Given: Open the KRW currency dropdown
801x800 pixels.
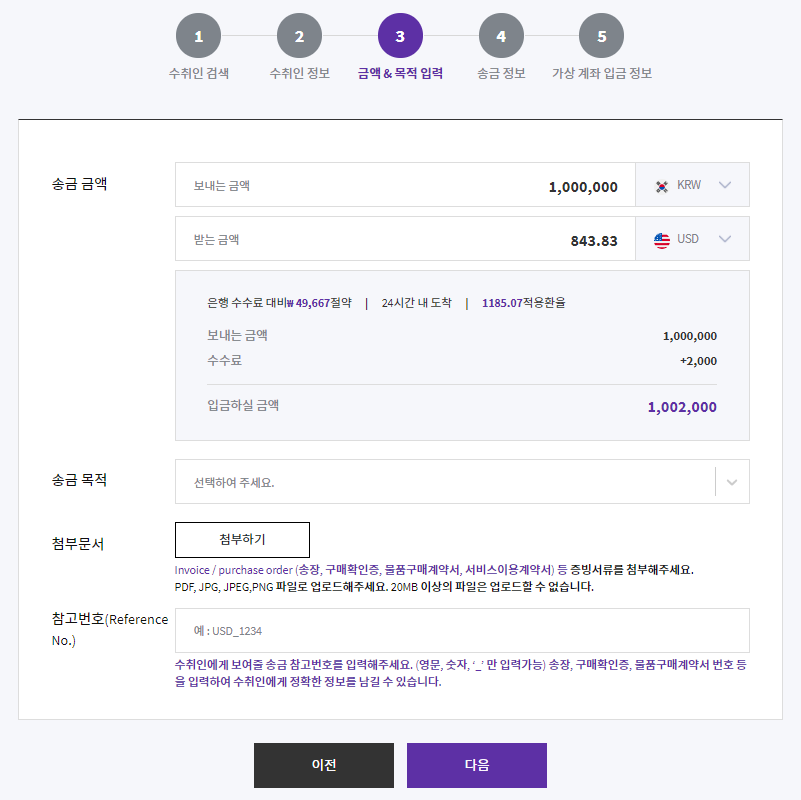Looking at the screenshot, I should click(692, 185).
